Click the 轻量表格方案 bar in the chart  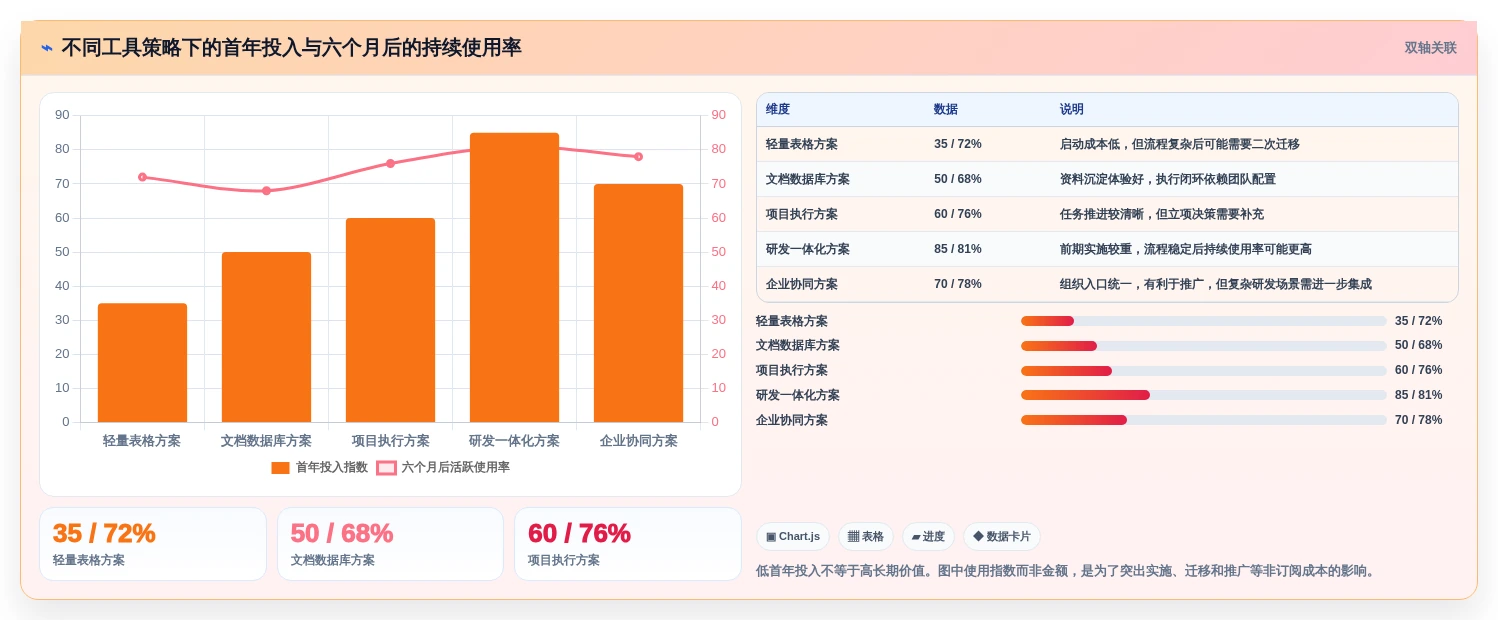point(142,362)
